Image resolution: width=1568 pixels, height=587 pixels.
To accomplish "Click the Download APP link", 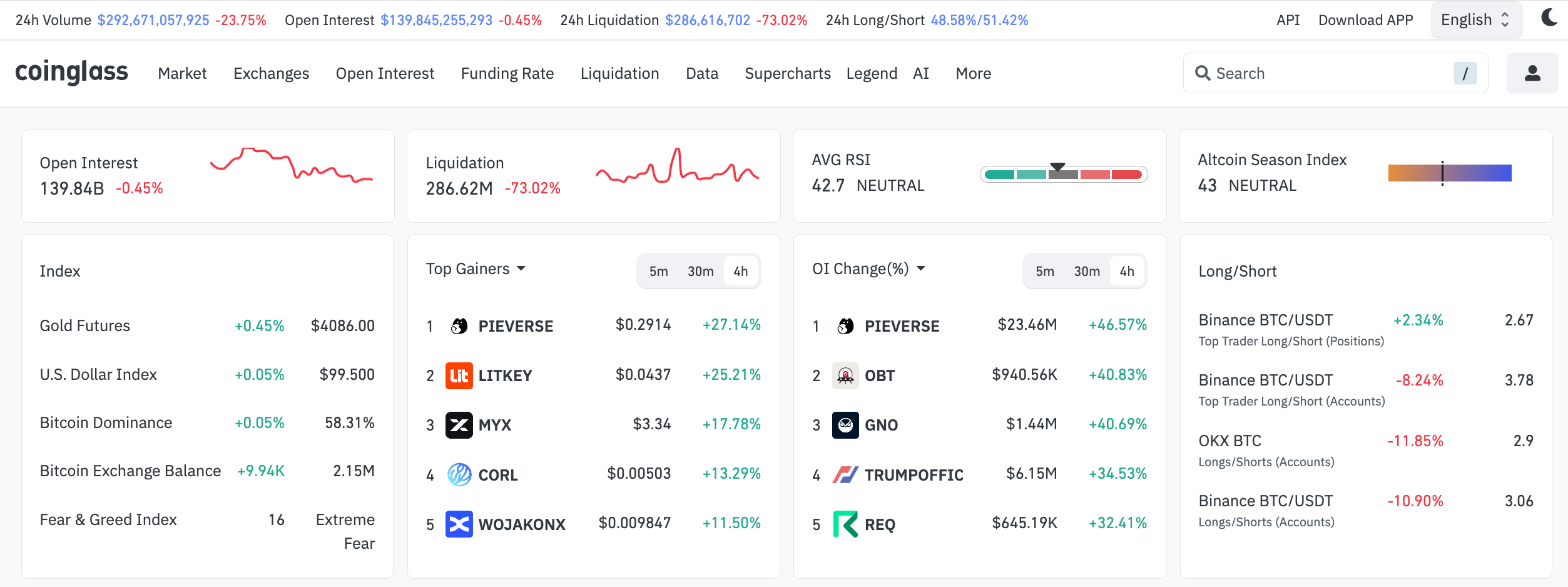I will pos(1365,19).
